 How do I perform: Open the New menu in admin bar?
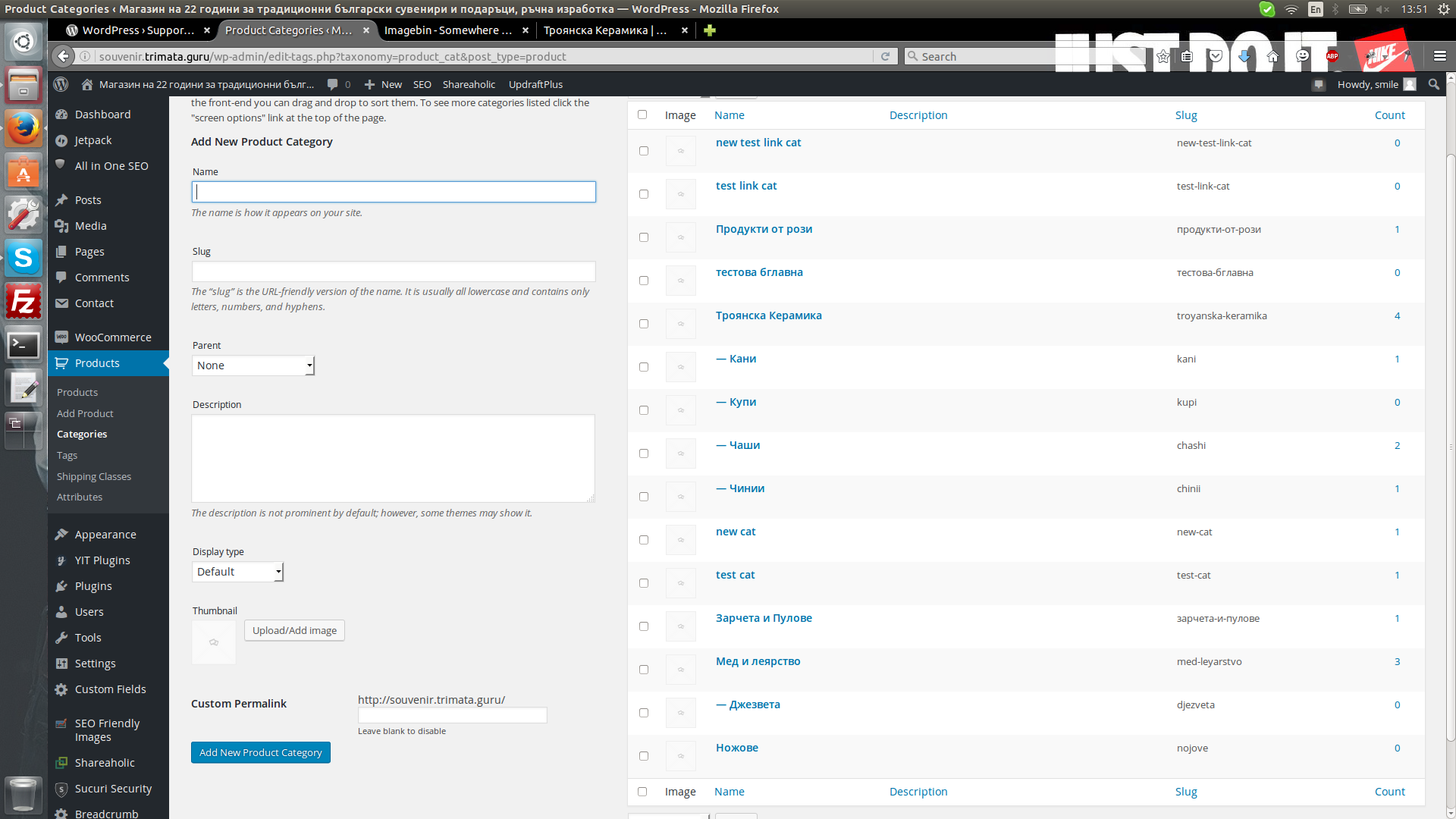[383, 84]
